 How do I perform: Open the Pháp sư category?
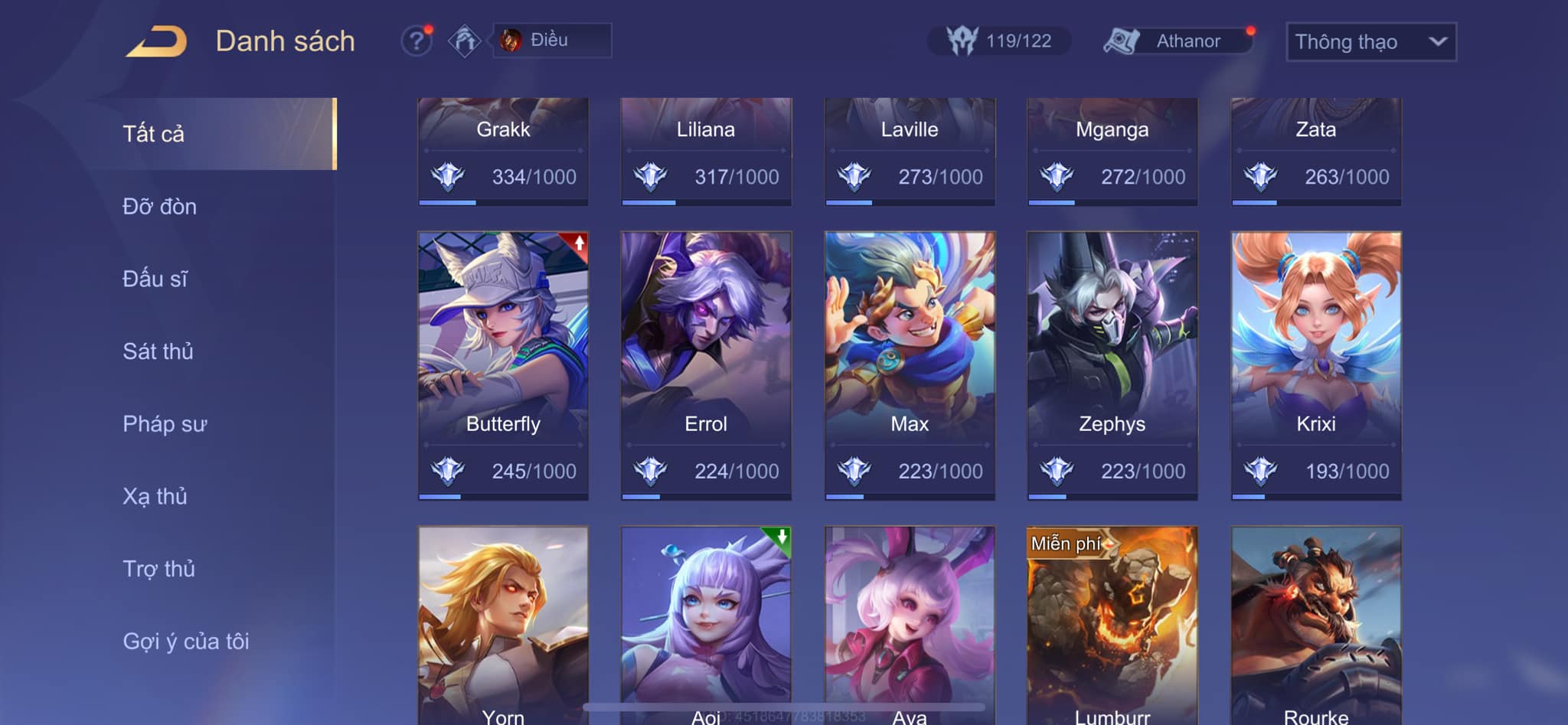165,424
